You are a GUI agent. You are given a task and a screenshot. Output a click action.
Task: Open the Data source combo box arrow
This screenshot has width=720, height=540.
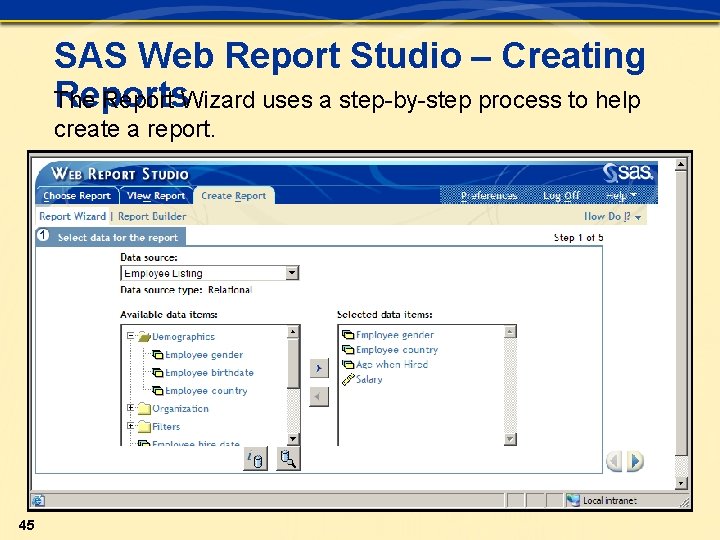[292, 273]
